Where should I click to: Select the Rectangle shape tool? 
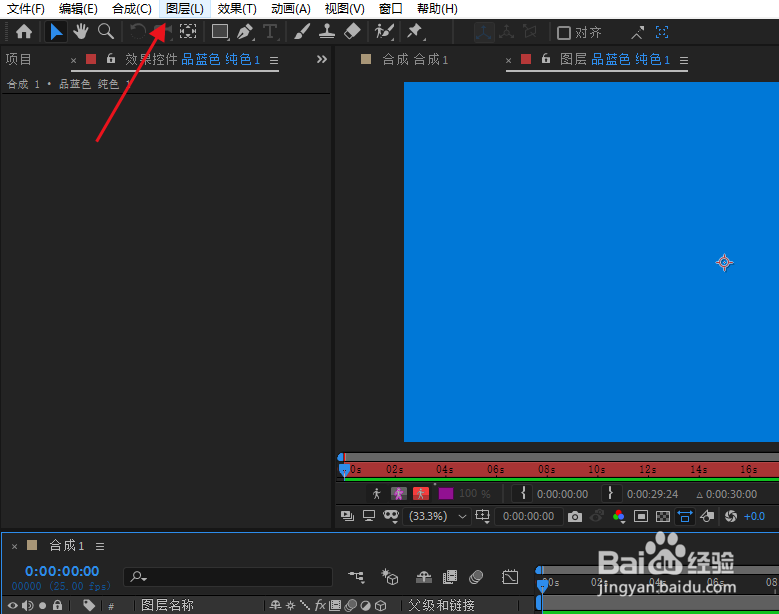220,32
